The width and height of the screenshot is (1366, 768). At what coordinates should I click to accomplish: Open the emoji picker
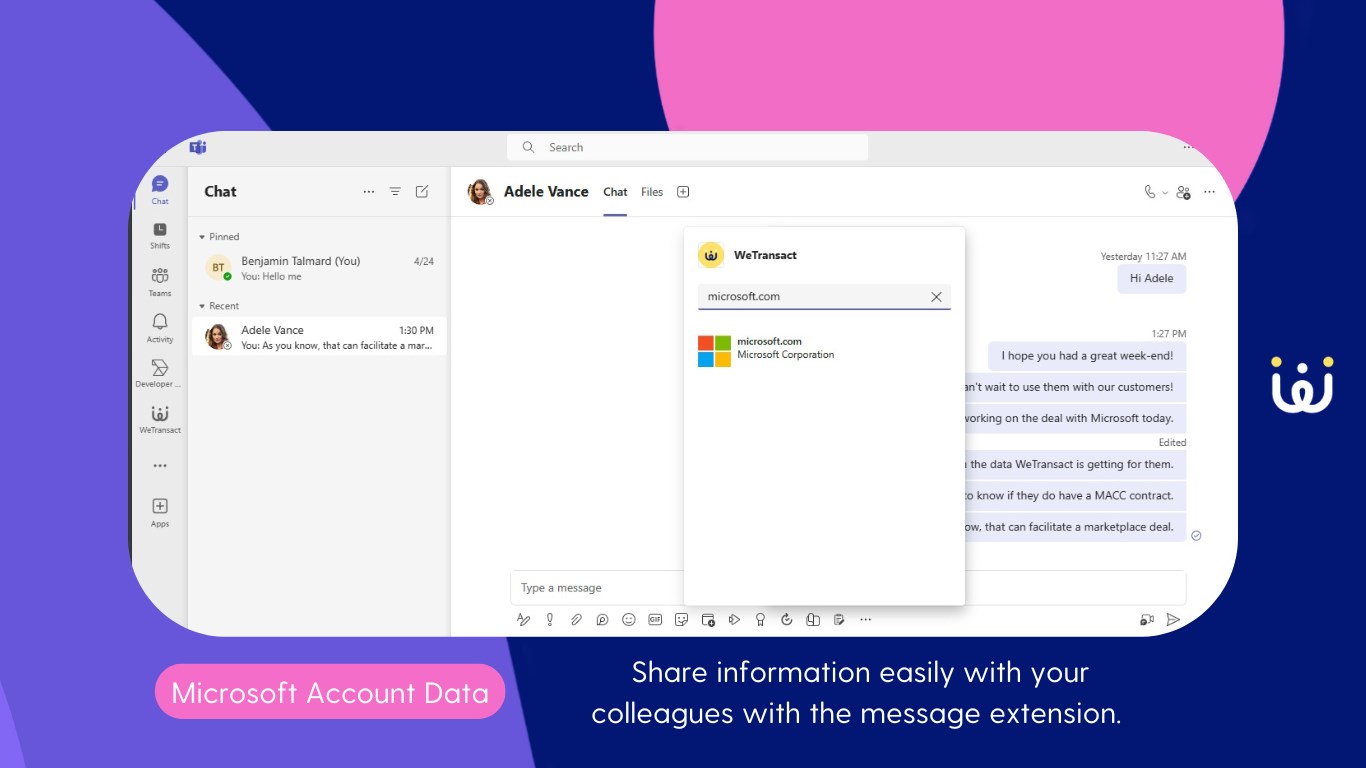(629, 620)
